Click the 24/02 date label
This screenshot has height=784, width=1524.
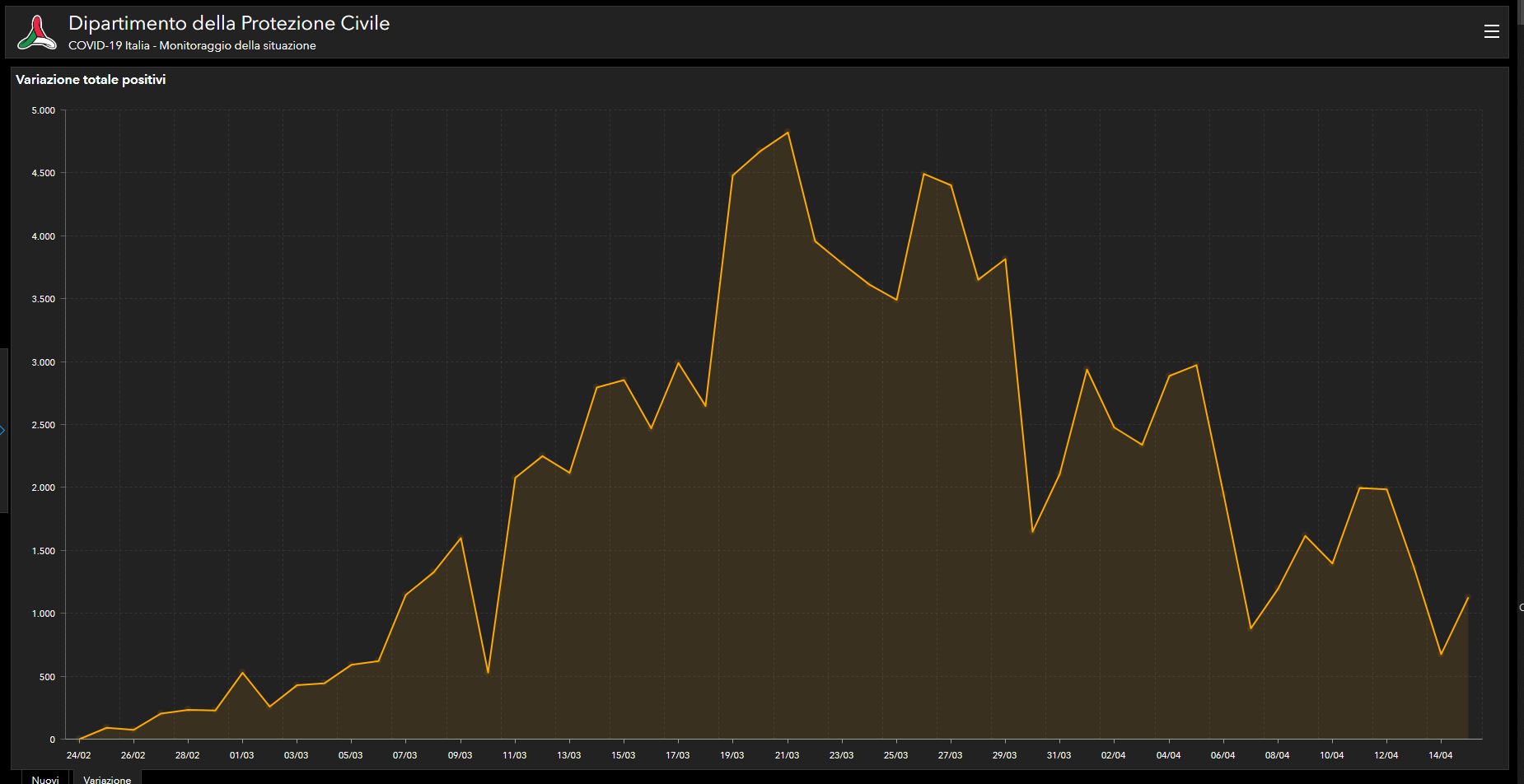pyautogui.click(x=78, y=755)
